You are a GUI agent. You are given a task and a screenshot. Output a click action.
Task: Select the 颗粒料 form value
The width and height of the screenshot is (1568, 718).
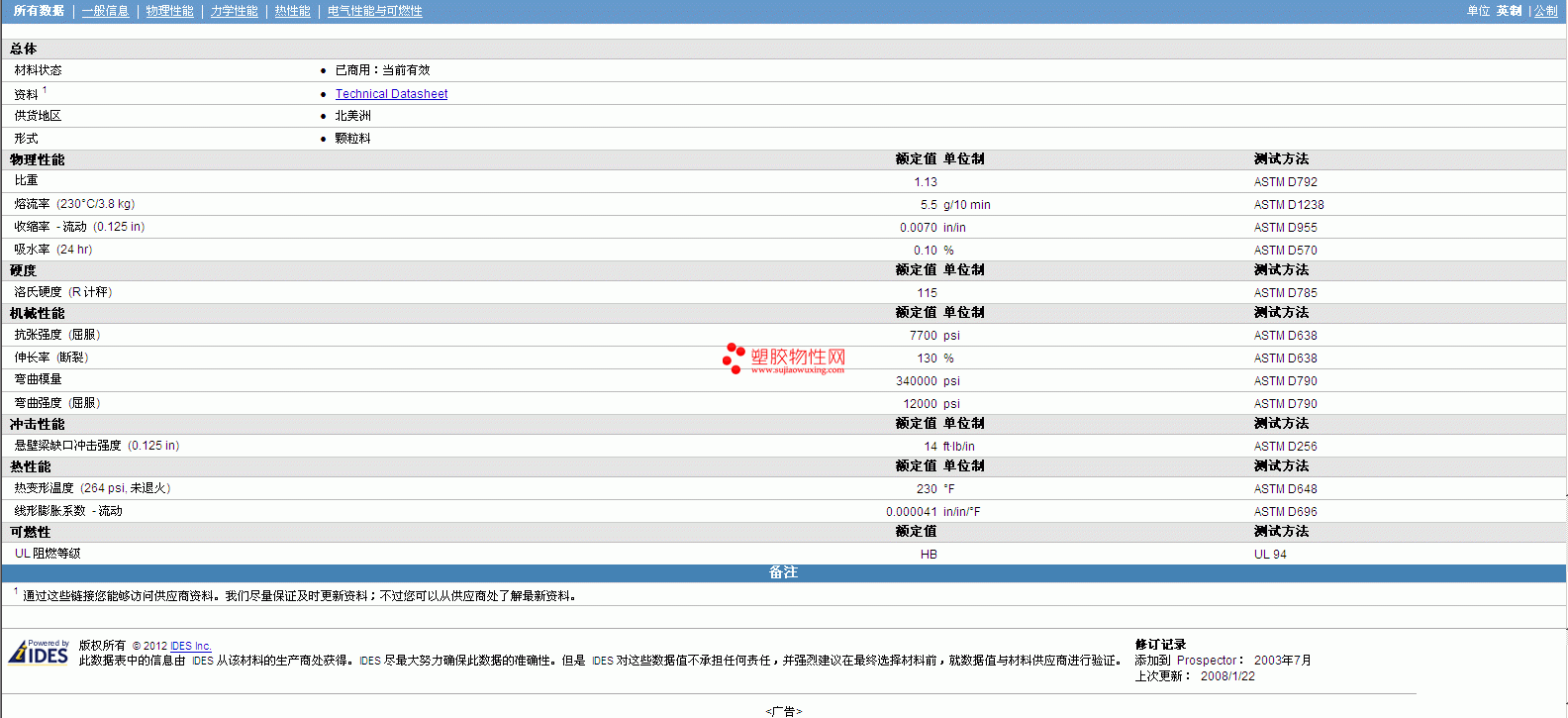[352, 139]
